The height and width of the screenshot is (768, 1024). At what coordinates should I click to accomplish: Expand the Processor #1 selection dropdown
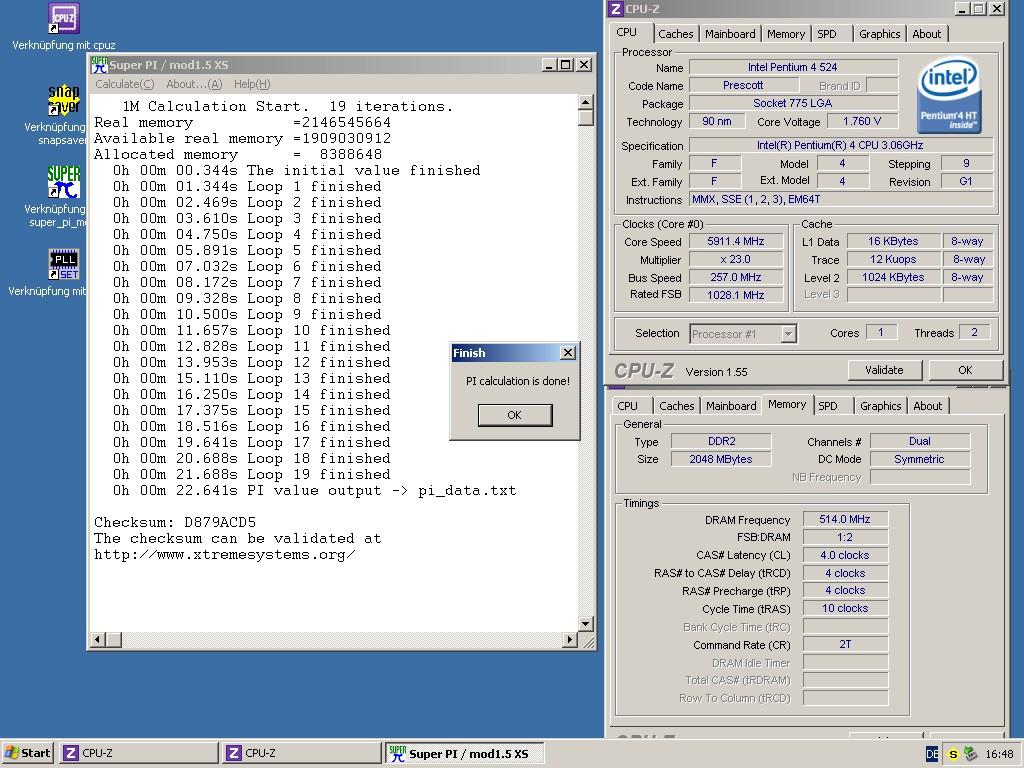click(x=788, y=334)
